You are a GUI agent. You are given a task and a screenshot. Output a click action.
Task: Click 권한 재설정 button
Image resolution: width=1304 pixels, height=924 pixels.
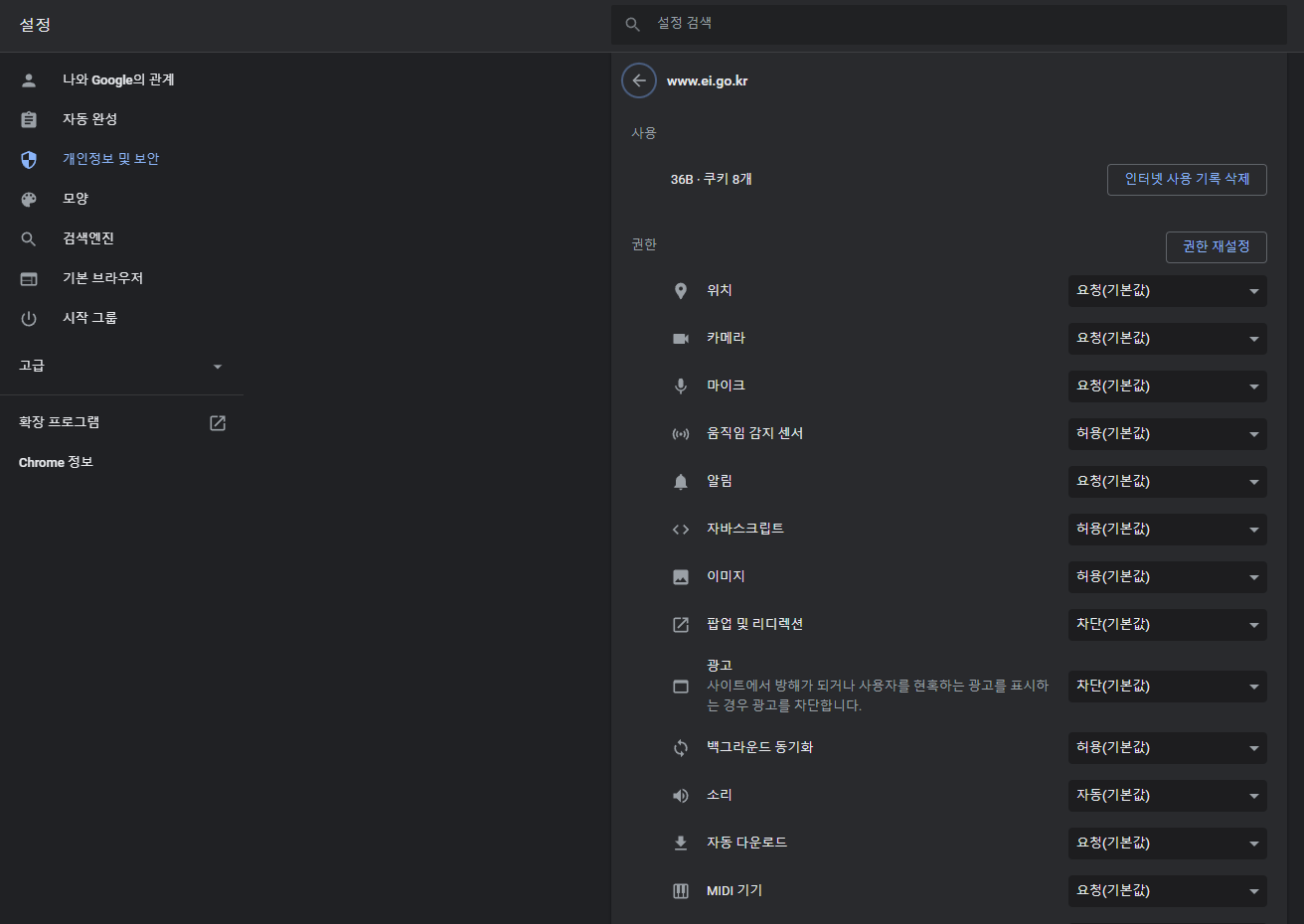(1217, 247)
